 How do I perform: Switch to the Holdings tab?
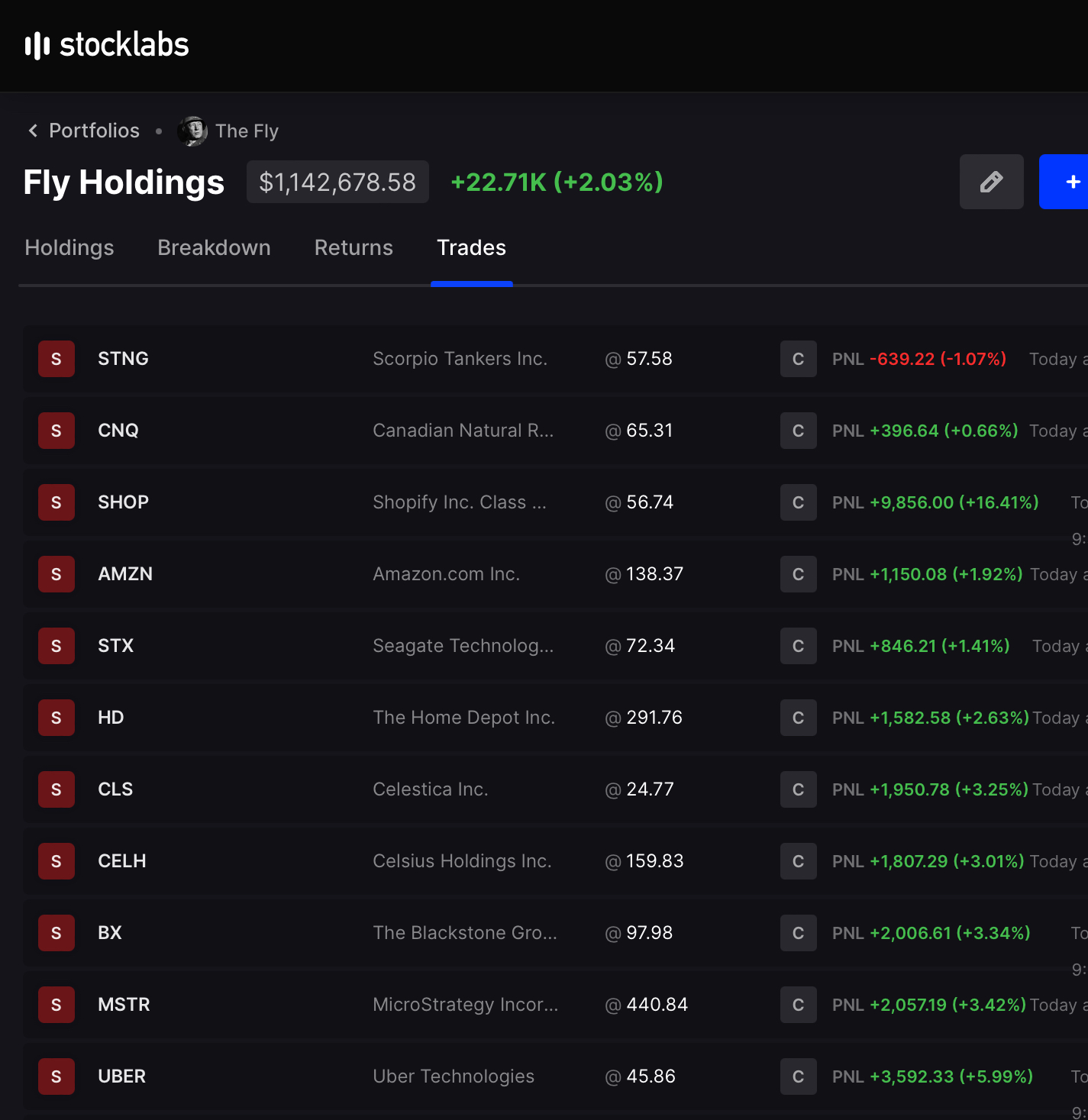coord(69,247)
